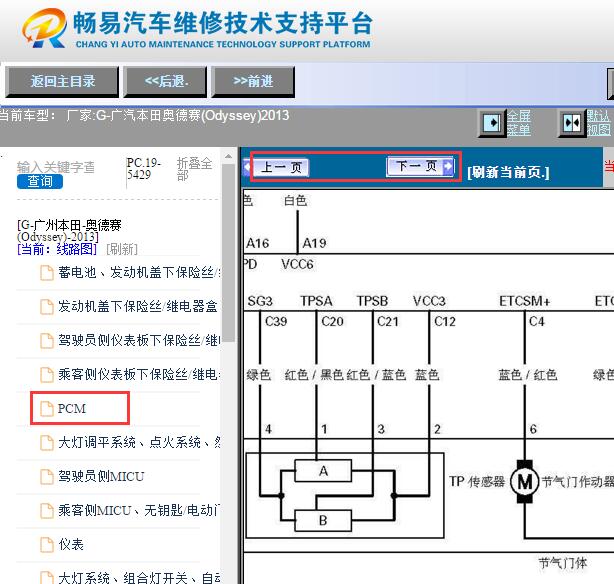Click the ETCSM+ terminal label
The width and height of the screenshot is (614, 584).
click(x=524, y=301)
